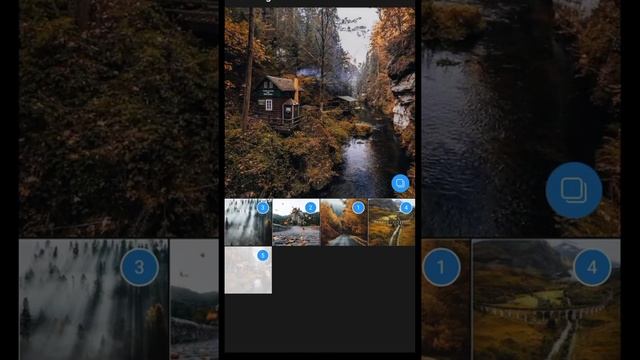The height and width of the screenshot is (360, 640).
Task: Tap the enlarged number 4 badge in the right panel
Action: point(592,267)
